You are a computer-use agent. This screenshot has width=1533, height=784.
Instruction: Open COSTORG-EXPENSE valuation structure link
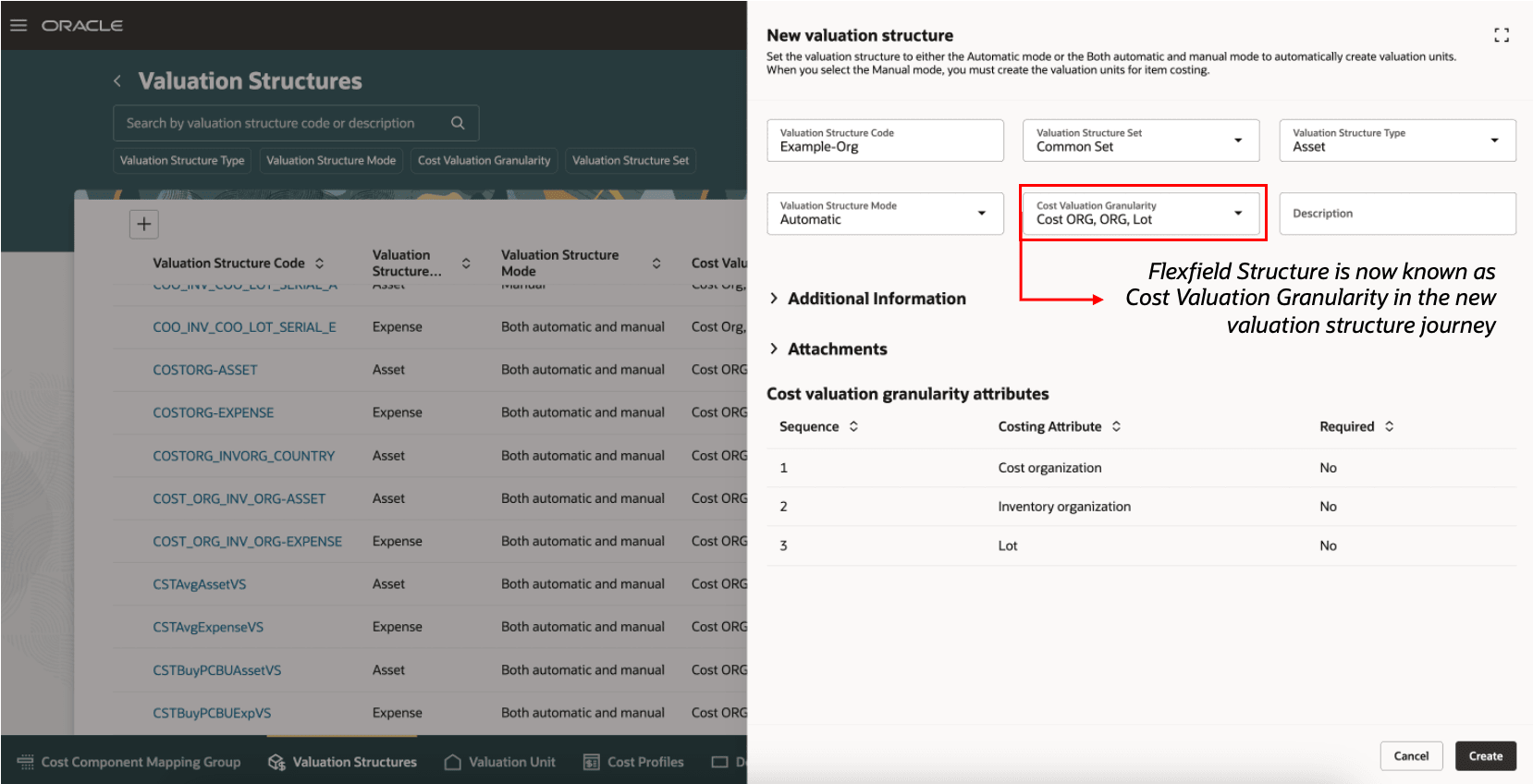[214, 412]
